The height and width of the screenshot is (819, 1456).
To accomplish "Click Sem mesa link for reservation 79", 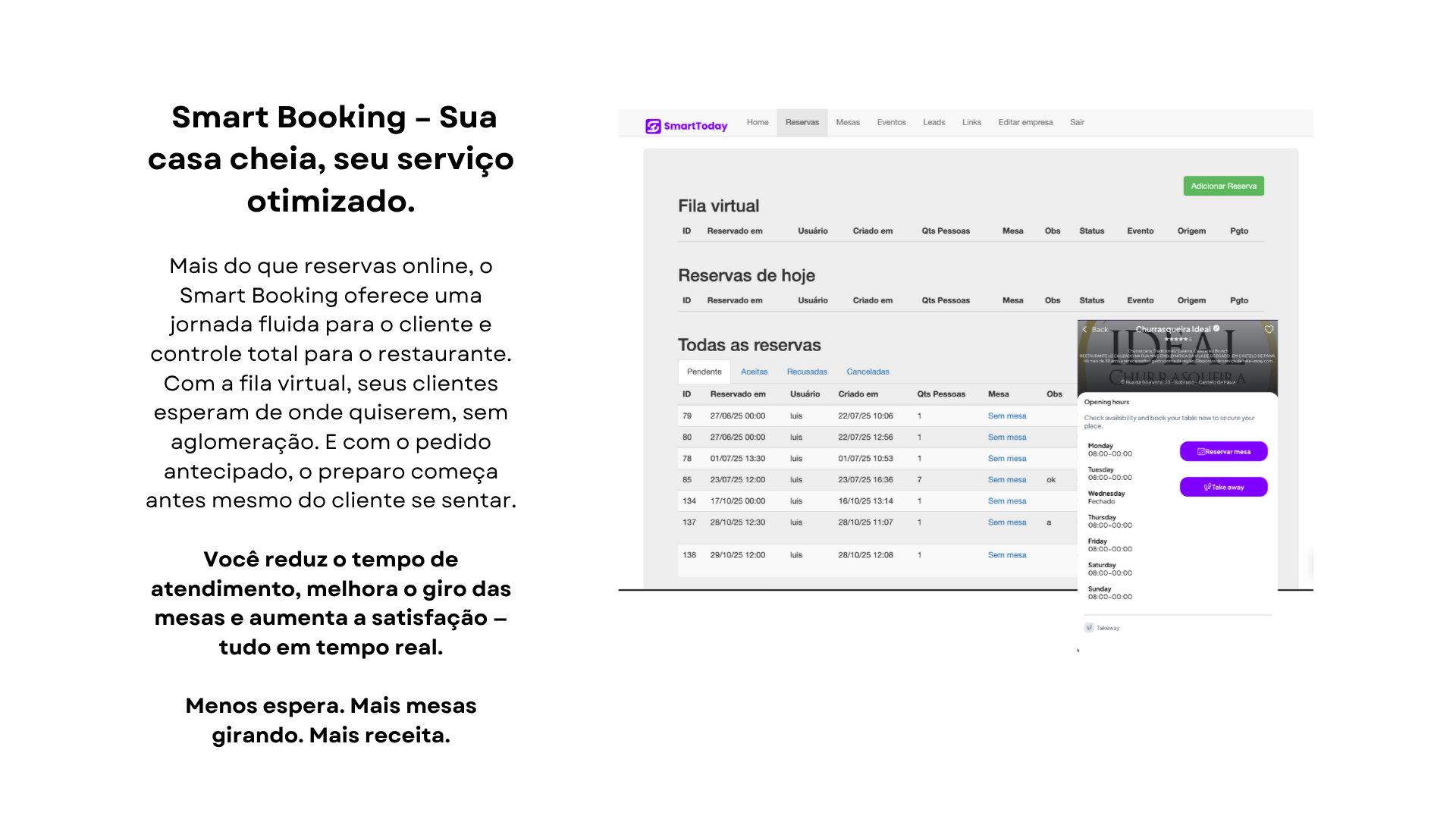I will pyautogui.click(x=1006, y=416).
